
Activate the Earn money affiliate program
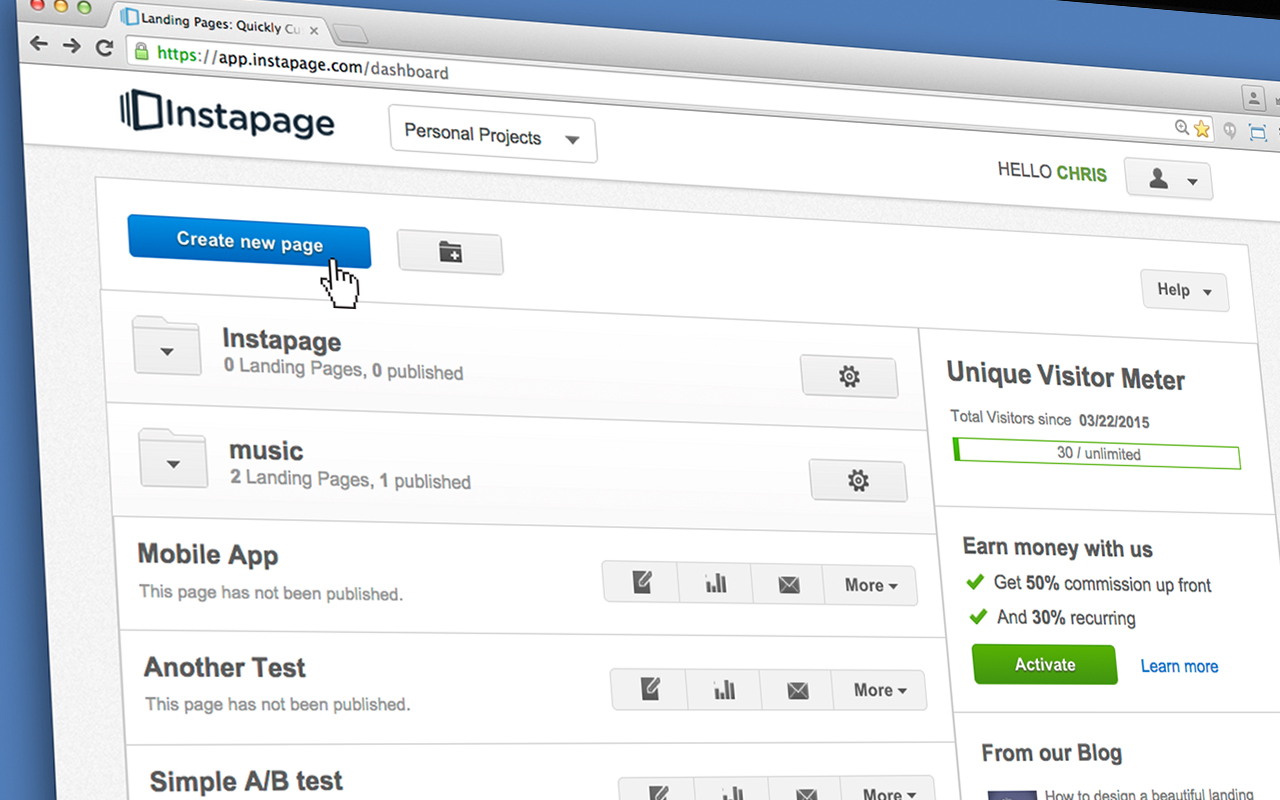pyautogui.click(x=1044, y=664)
